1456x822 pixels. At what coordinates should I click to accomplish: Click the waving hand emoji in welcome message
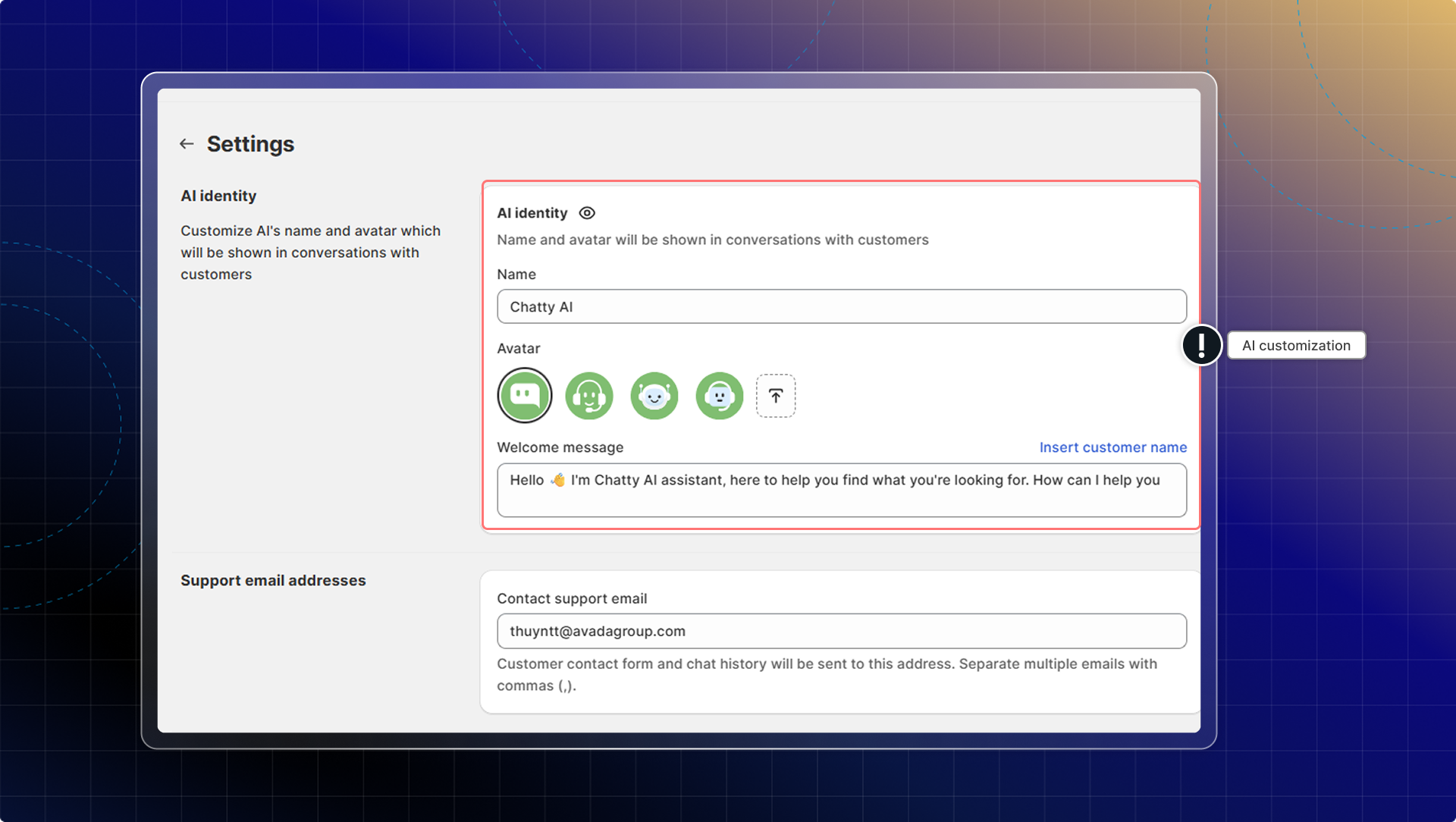tap(558, 480)
